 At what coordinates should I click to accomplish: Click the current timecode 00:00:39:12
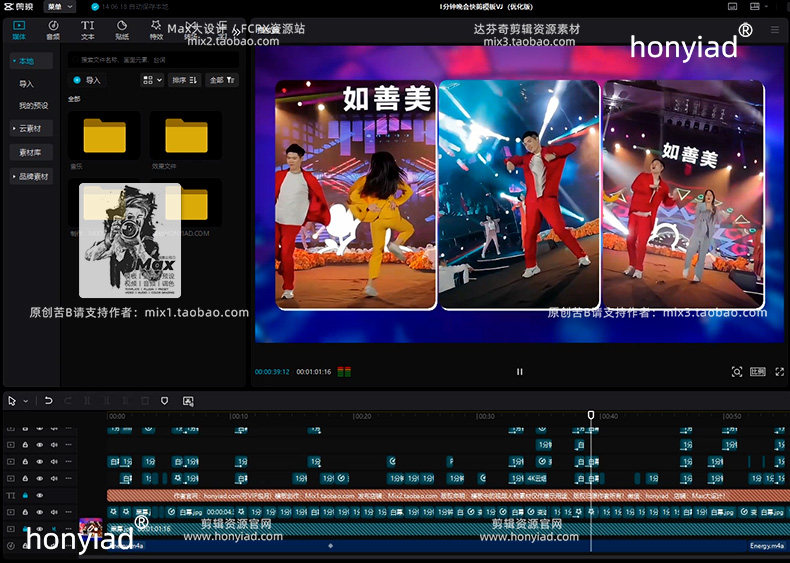click(x=272, y=372)
